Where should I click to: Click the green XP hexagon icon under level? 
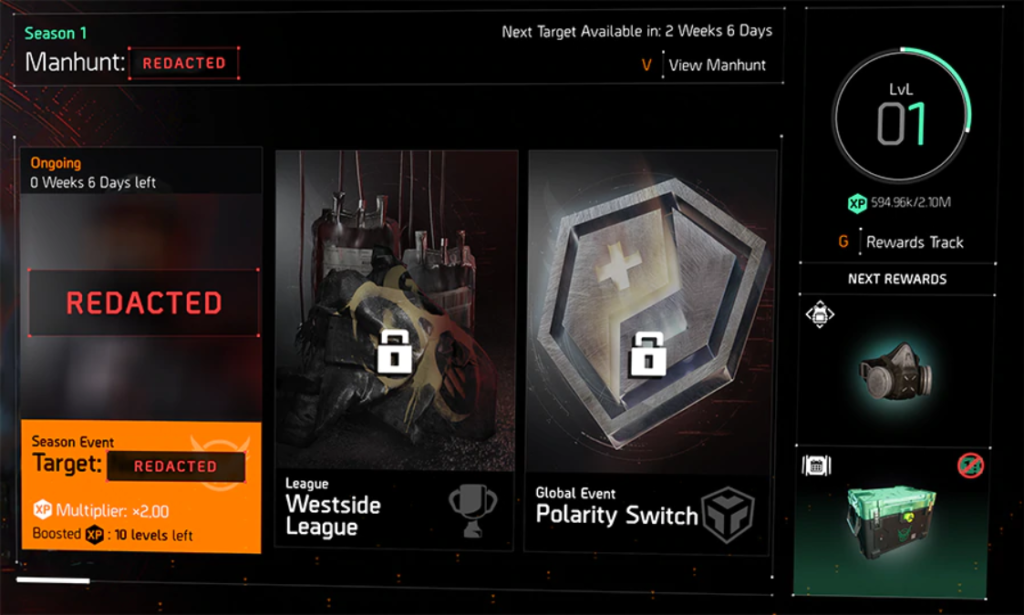tap(857, 204)
